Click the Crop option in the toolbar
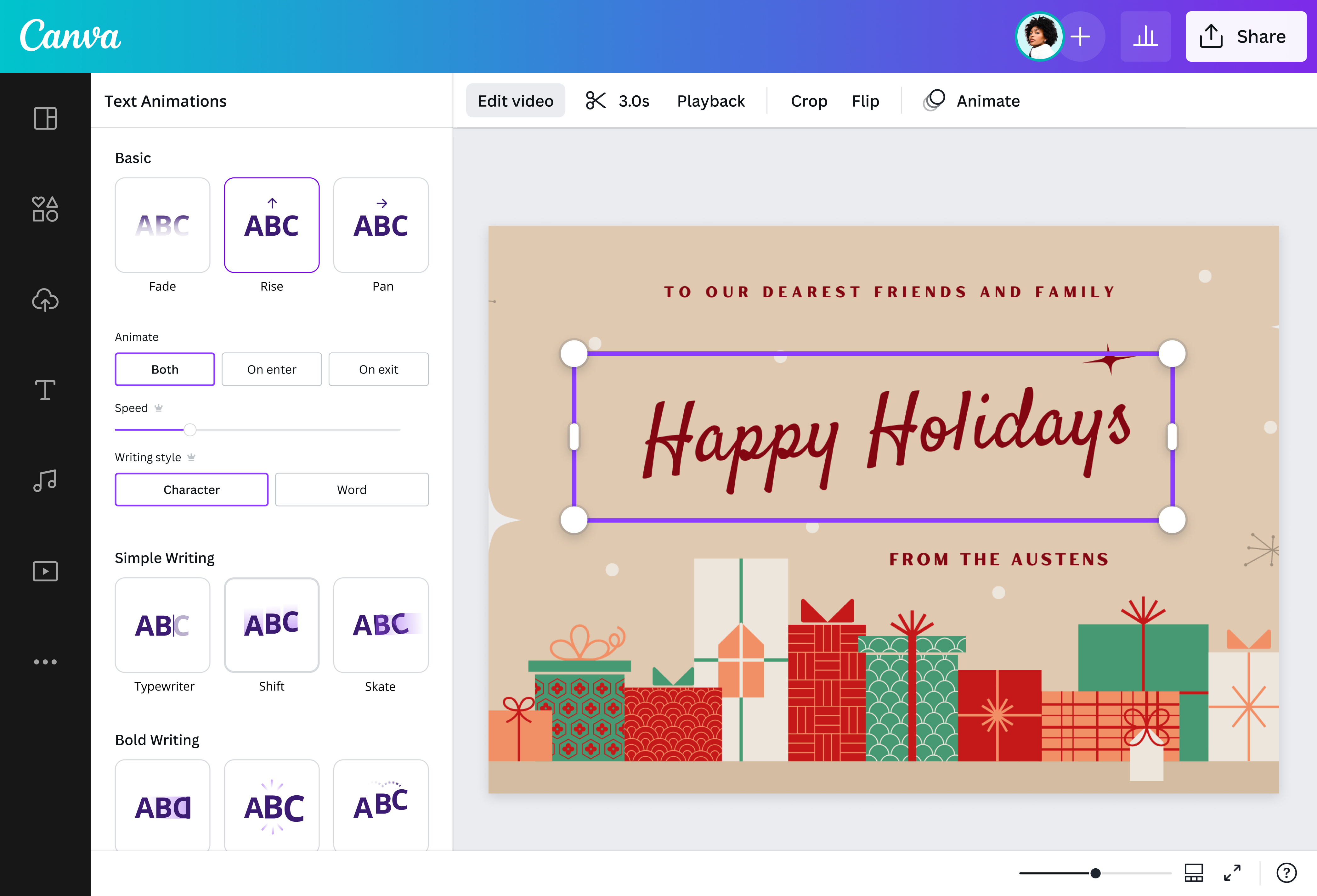The height and width of the screenshot is (896, 1317). click(809, 100)
